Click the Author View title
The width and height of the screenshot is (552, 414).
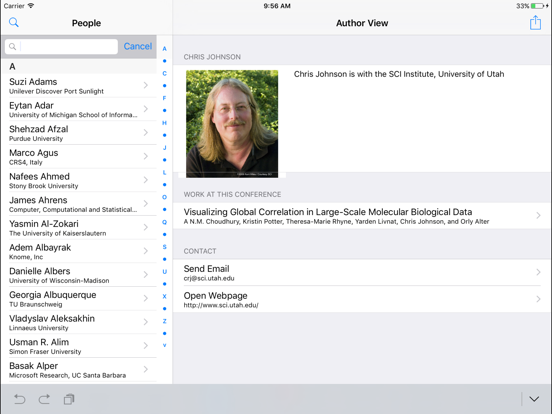(362, 23)
